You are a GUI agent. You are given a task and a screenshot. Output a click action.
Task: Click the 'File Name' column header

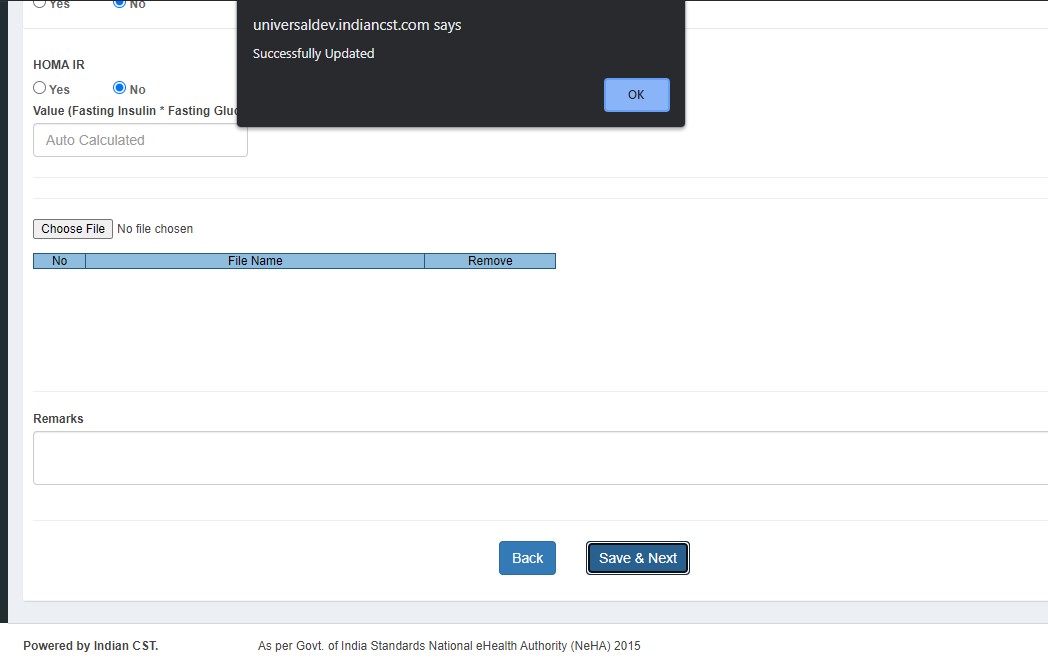tap(255, 261)
